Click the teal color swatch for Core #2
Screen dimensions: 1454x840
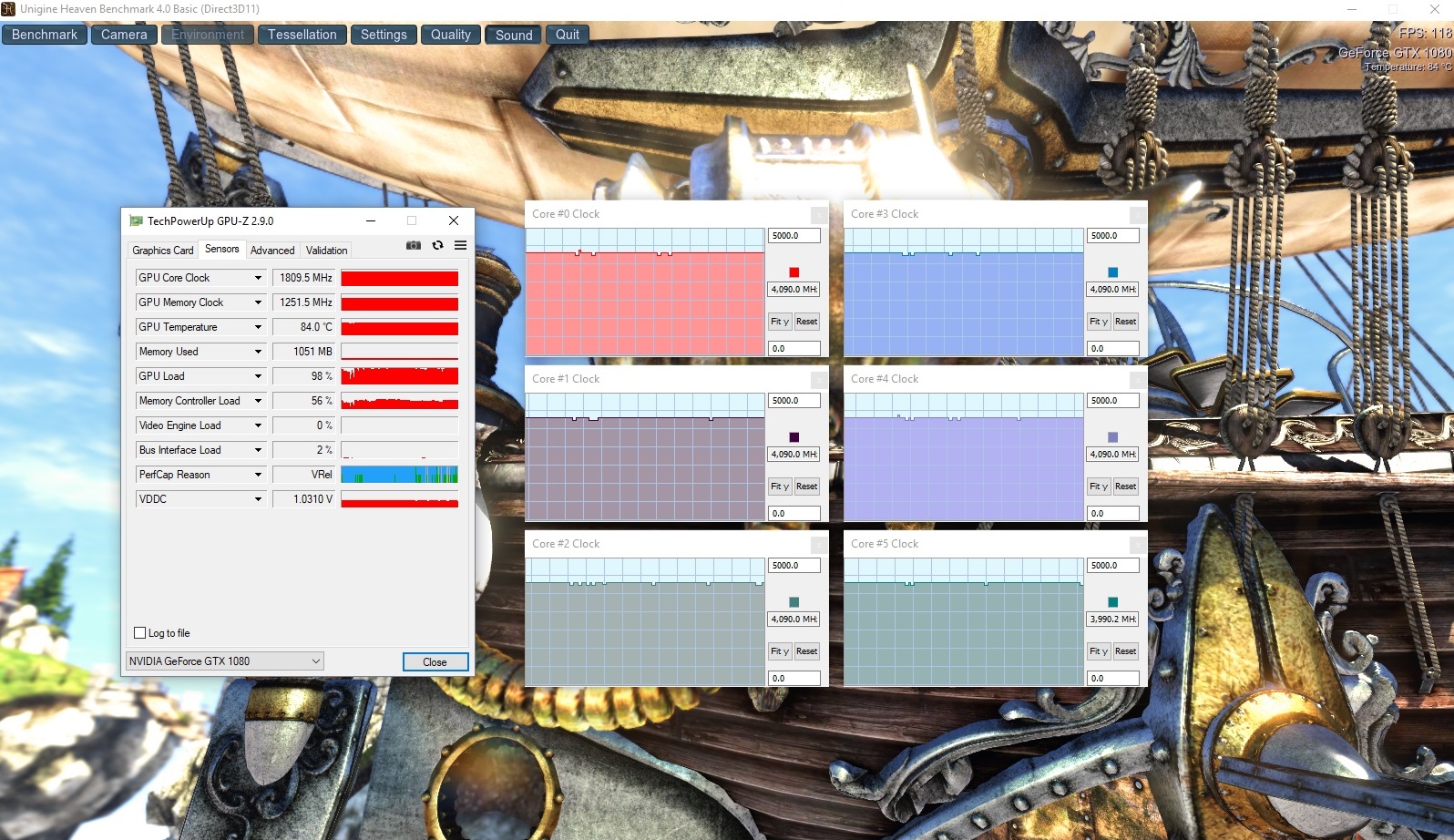click(794, 602)
